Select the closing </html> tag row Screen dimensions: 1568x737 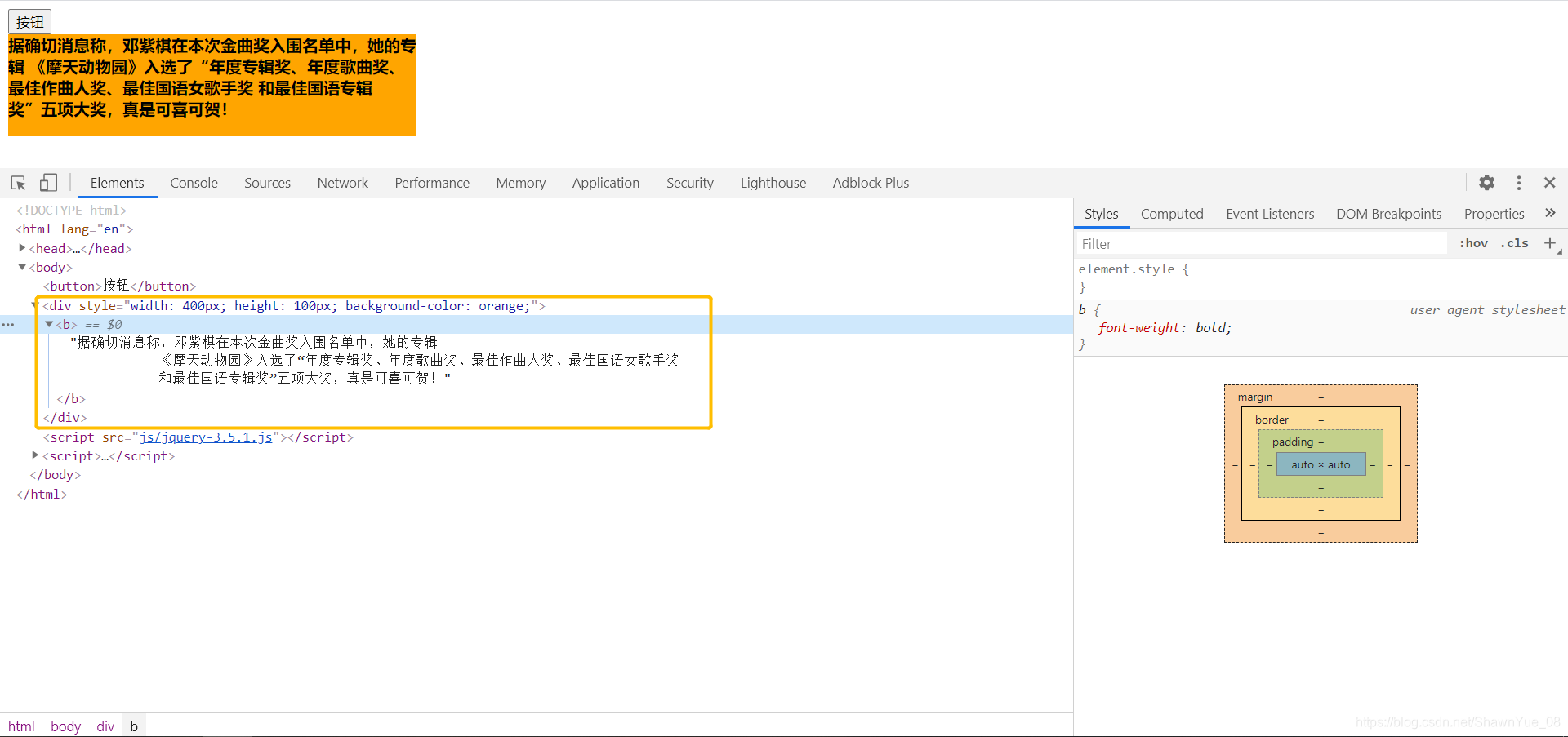[x=42, y=495]
